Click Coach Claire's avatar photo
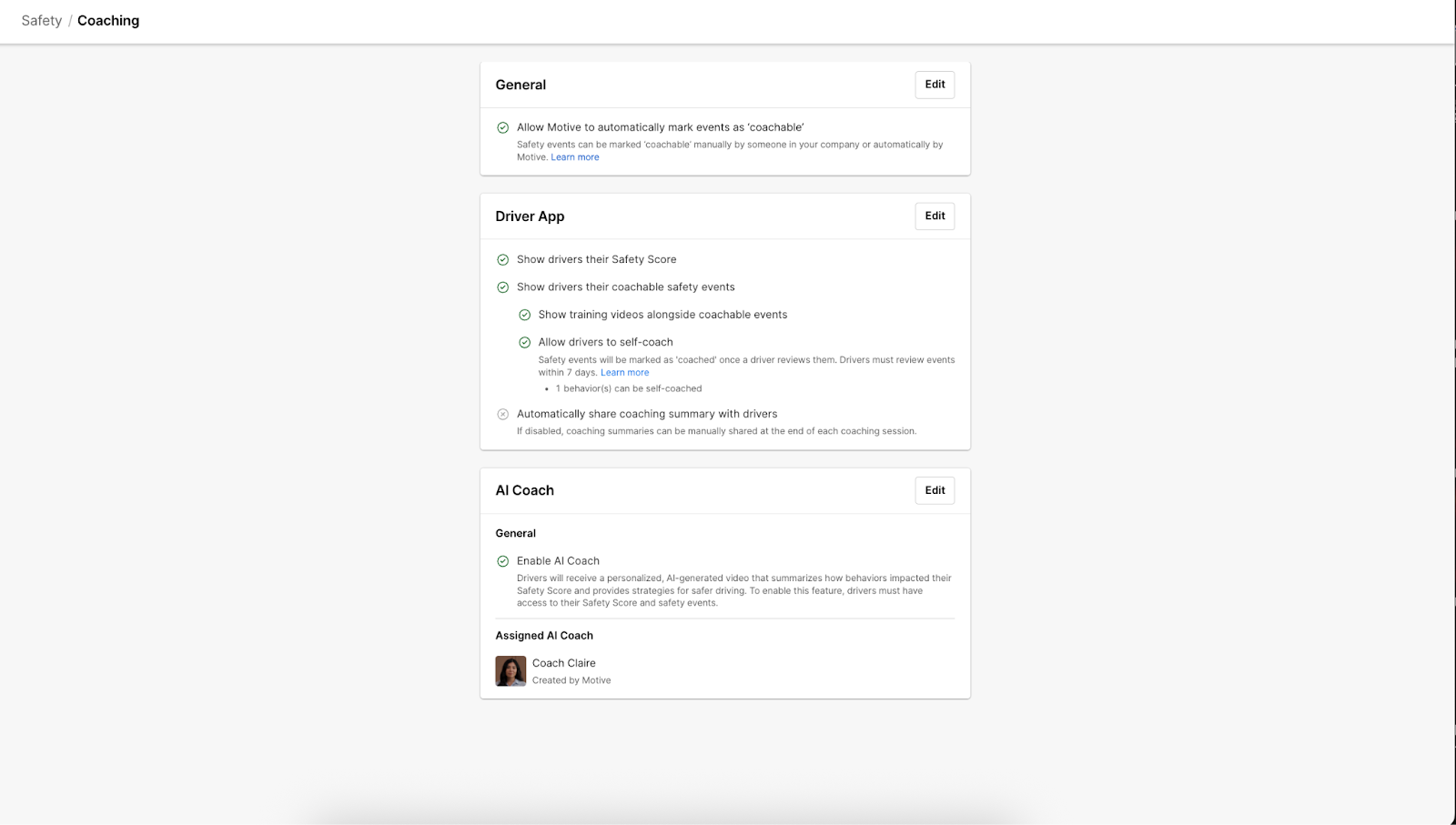This screenshot has height=825, width=1456. 511,671
